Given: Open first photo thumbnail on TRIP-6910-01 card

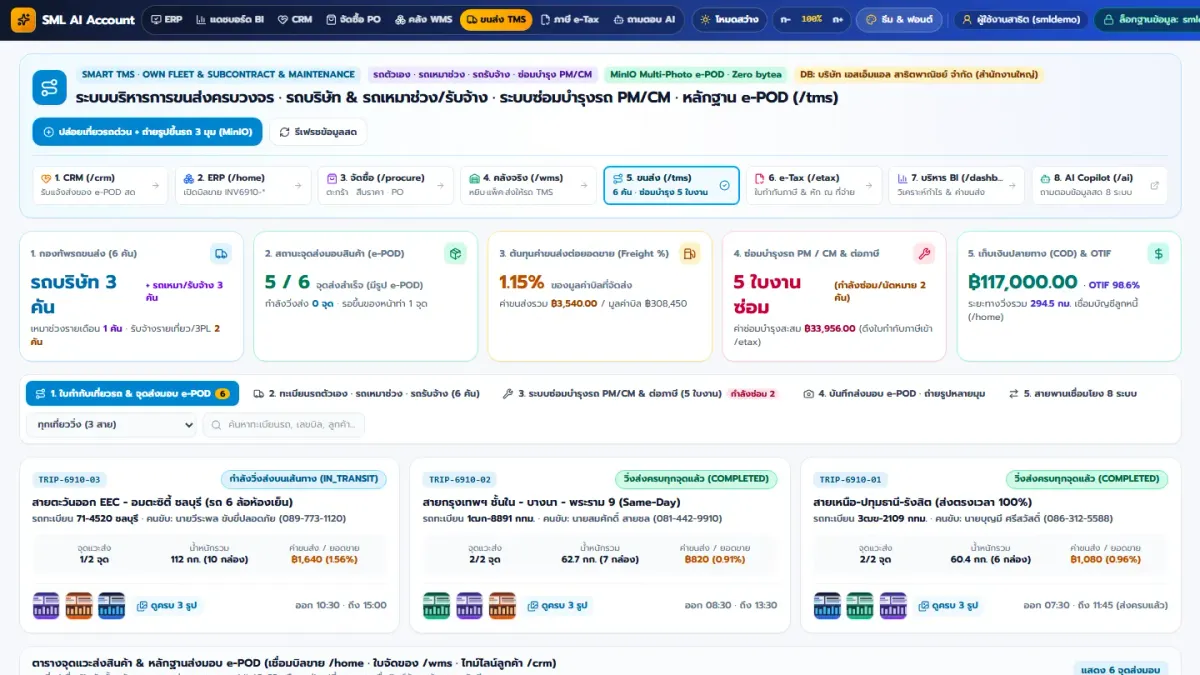Looking at the screenshot, I should click(x=826, y=605).
